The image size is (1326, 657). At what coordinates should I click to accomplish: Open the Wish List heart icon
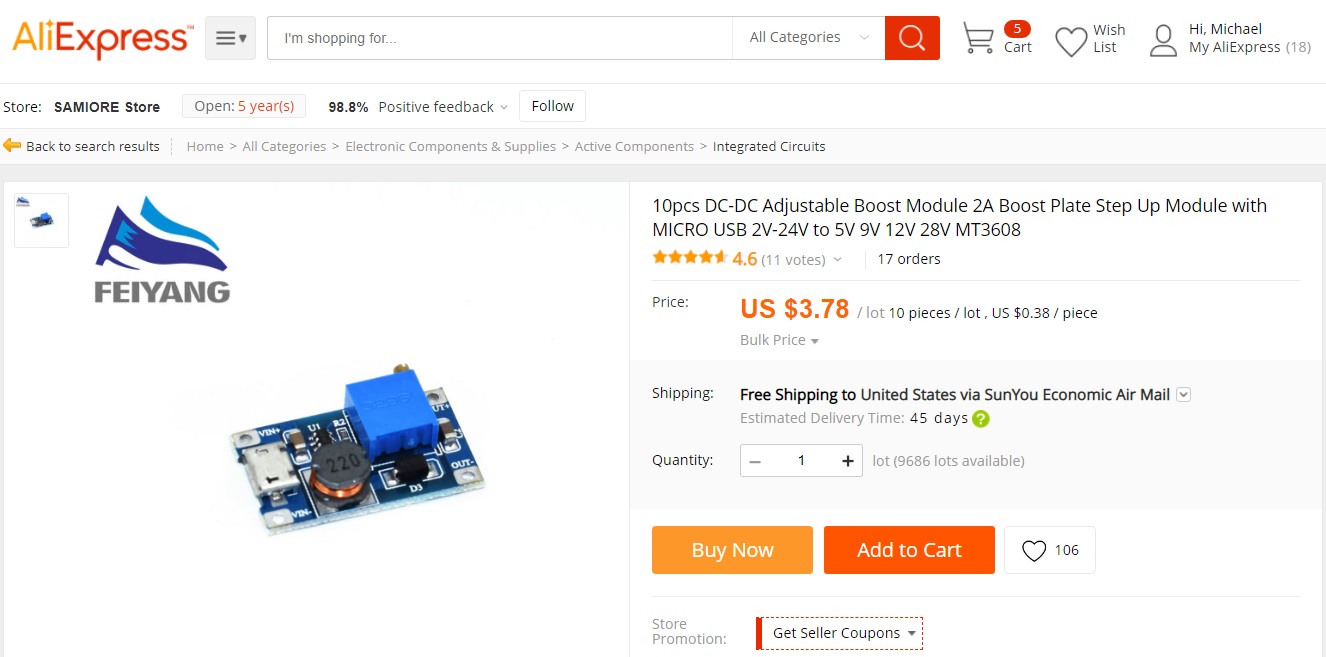[x=1071, y=41]
